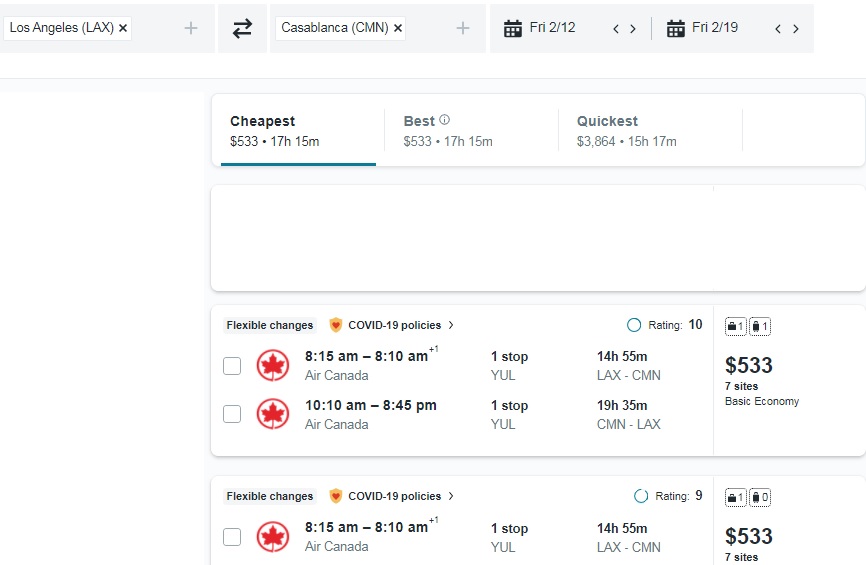The image size is (866, 565).
Task: Check the 8:15 am outbound flight checkbox
Action: [x=232, y=366]
